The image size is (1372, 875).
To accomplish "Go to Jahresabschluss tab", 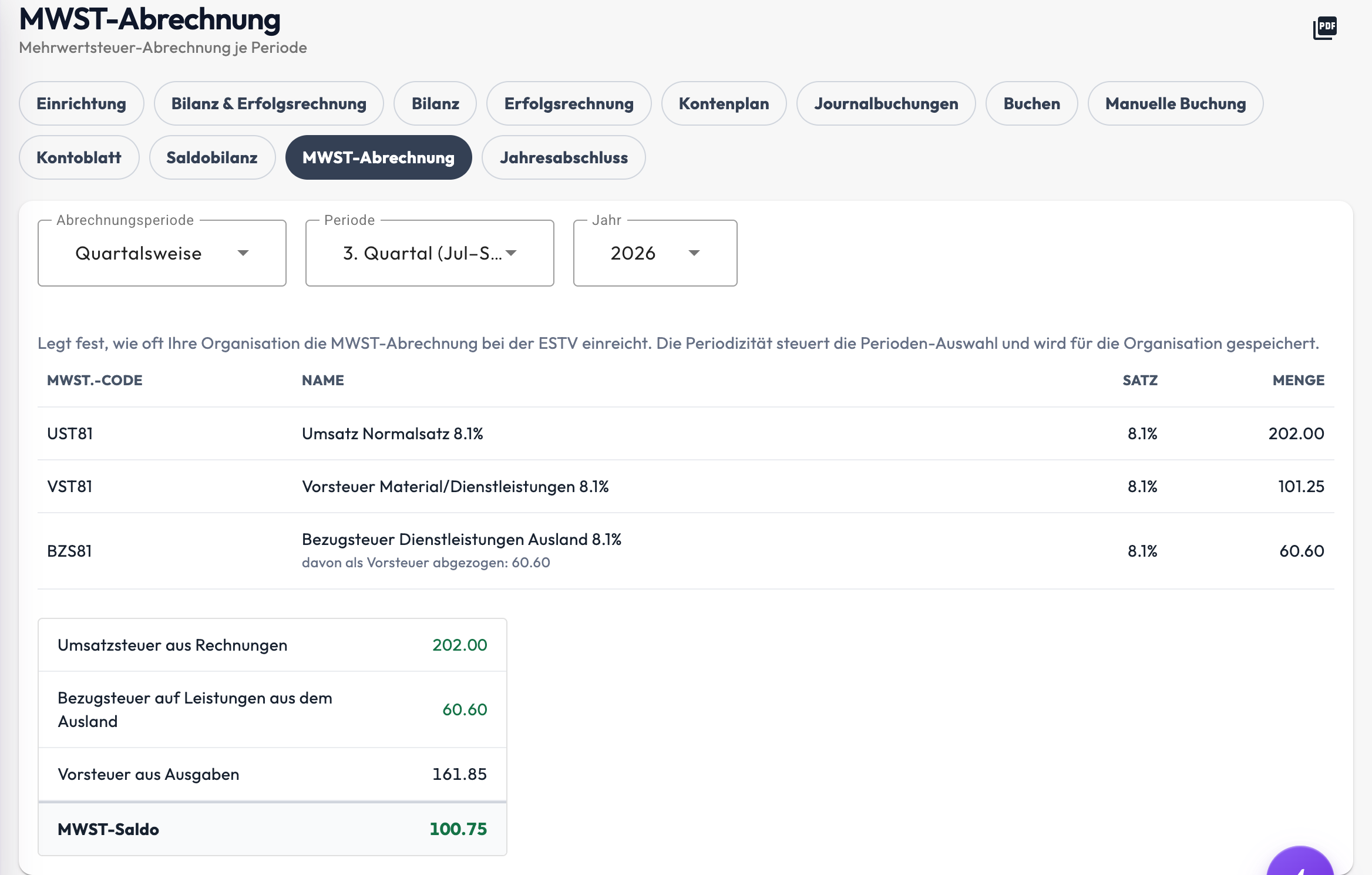I will click(563, 157).
